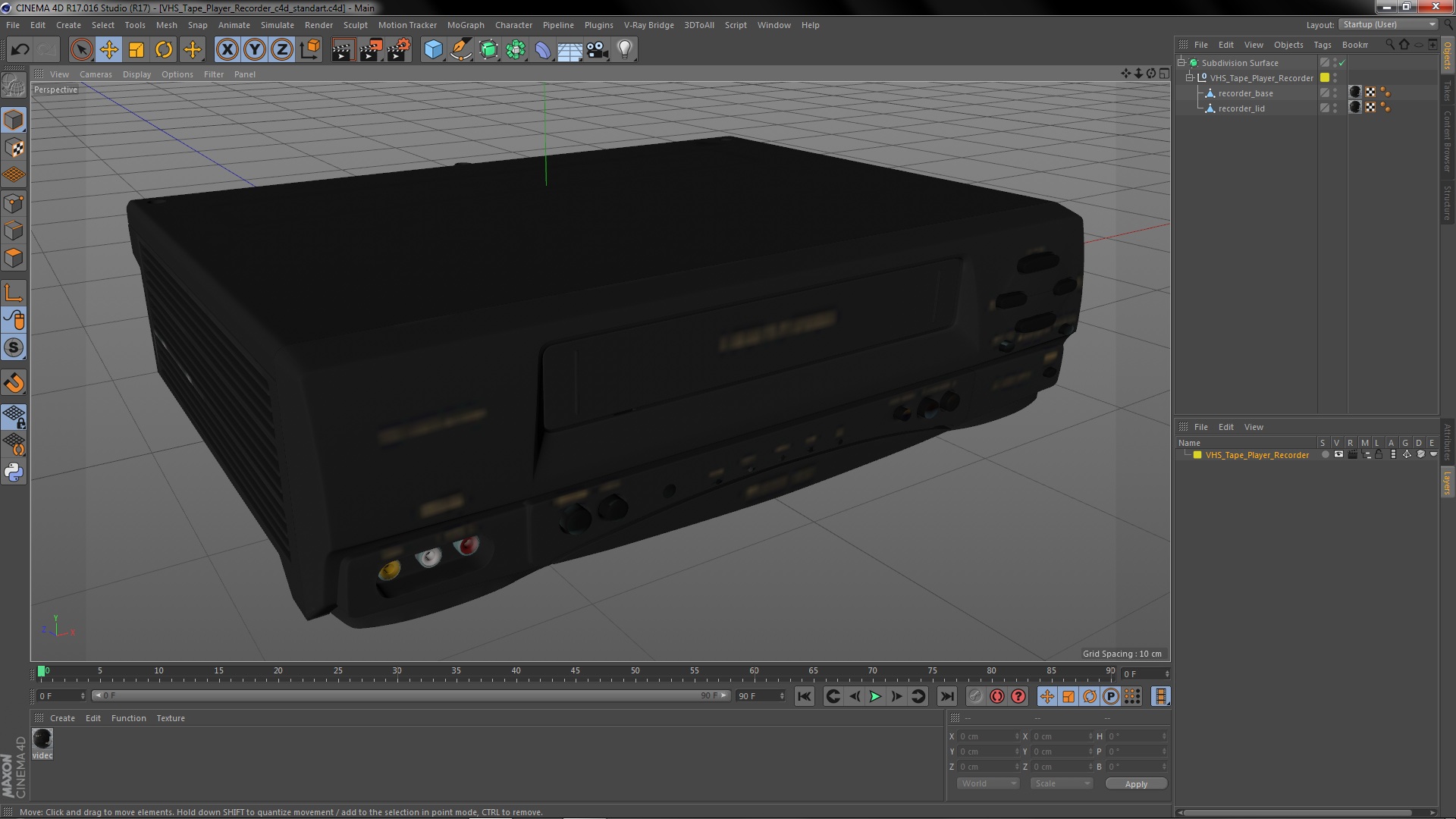Toggle X-axis lock
The width and height of the screenshot is (1456, 819).
[x=227, y=50]
